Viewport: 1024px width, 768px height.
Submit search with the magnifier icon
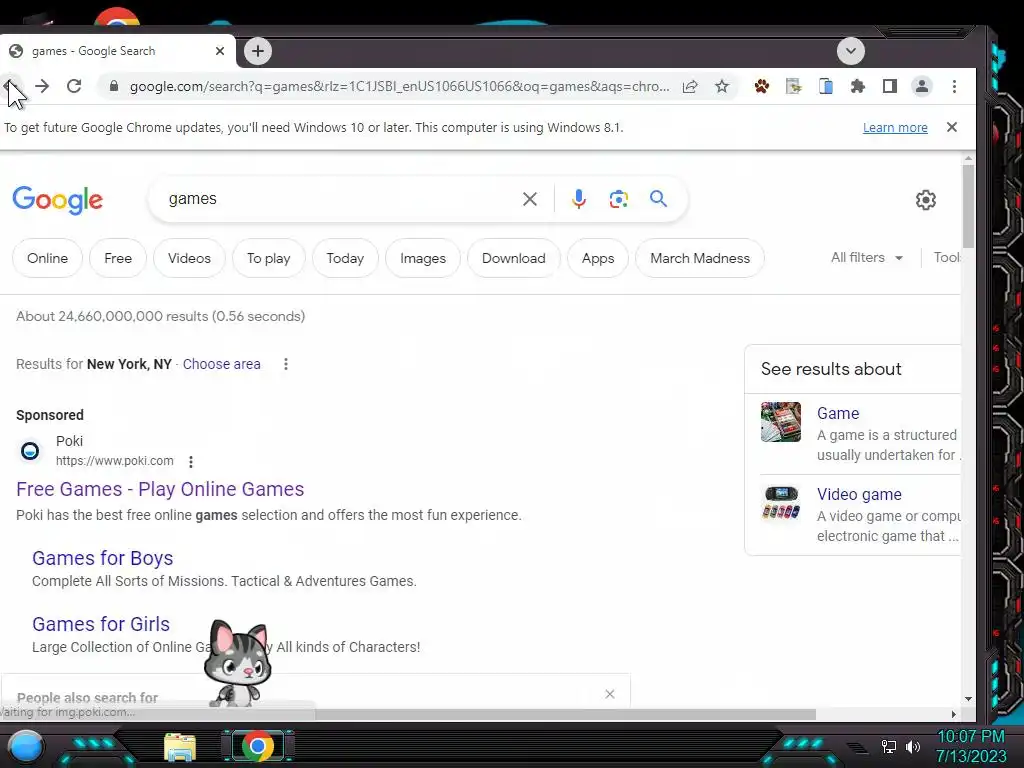(x=658, y=199)
